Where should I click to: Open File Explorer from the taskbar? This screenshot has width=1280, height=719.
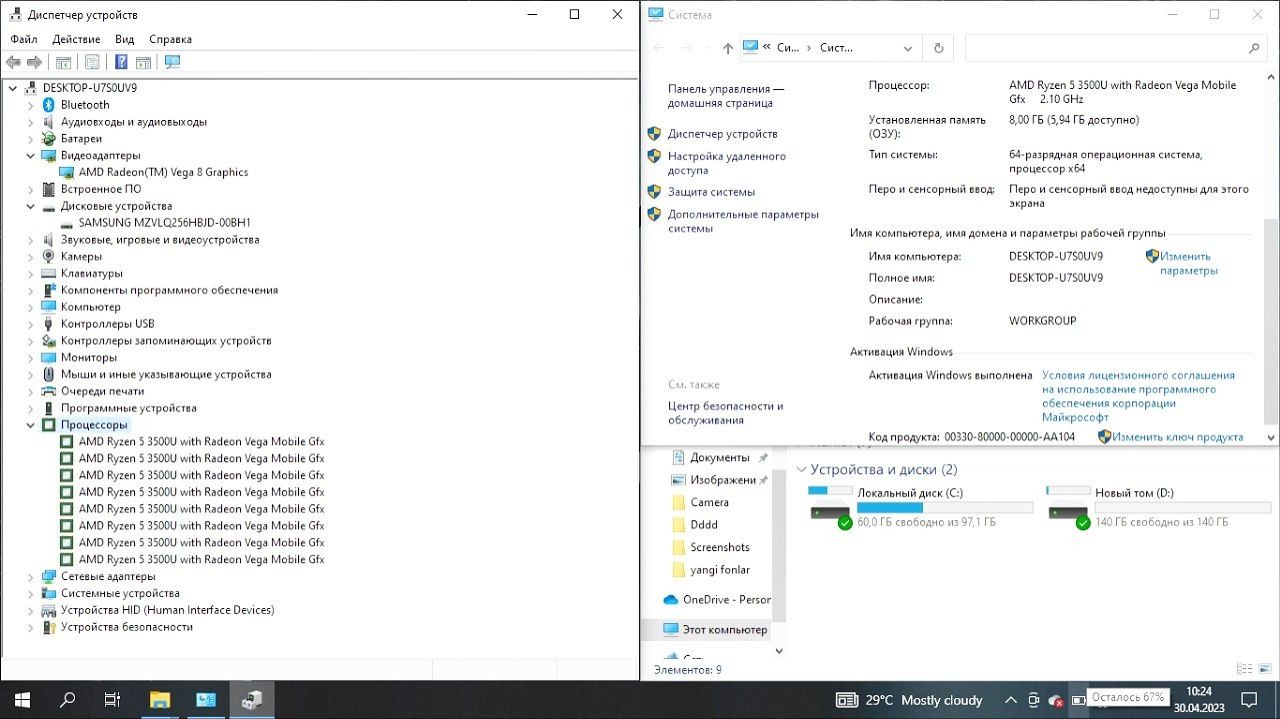[160, 700]
